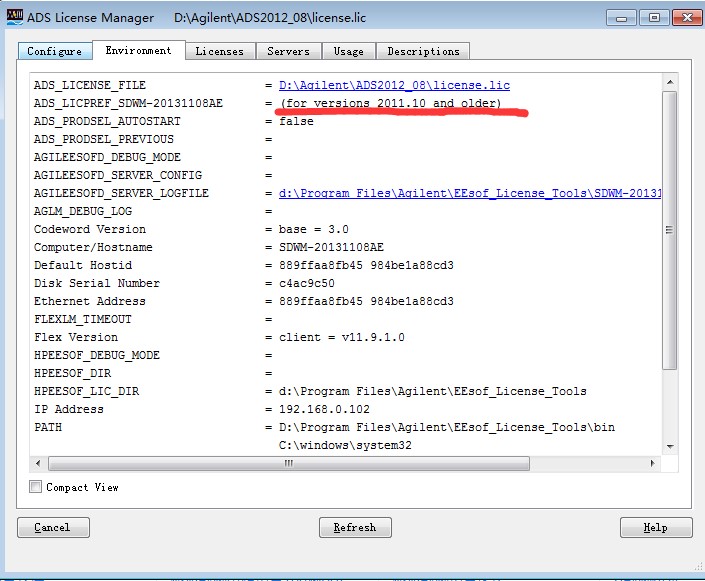This screenshot has height=581, width=705.
Task: Open the D:\Agilent\ADS2012_08\license.lic link
Action: 394,85
